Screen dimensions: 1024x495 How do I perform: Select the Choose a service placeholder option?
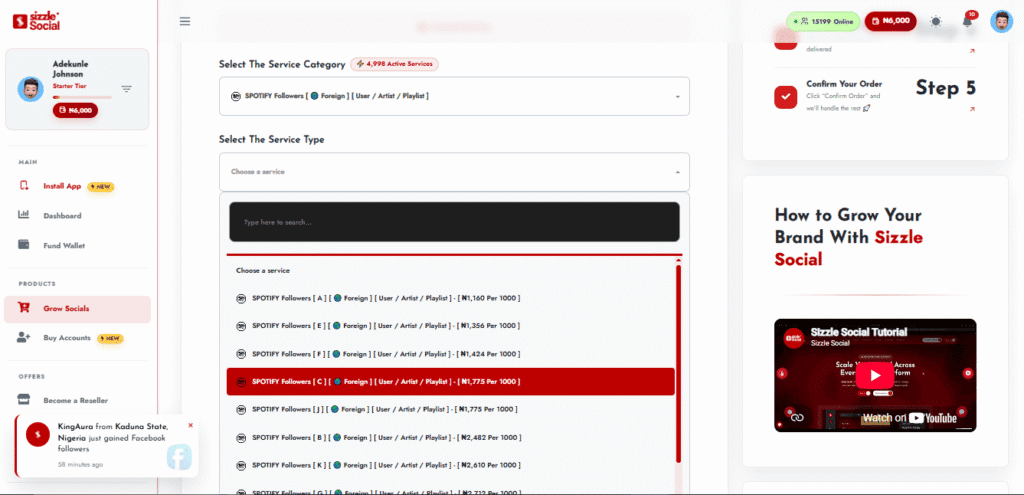pos(451,270)
